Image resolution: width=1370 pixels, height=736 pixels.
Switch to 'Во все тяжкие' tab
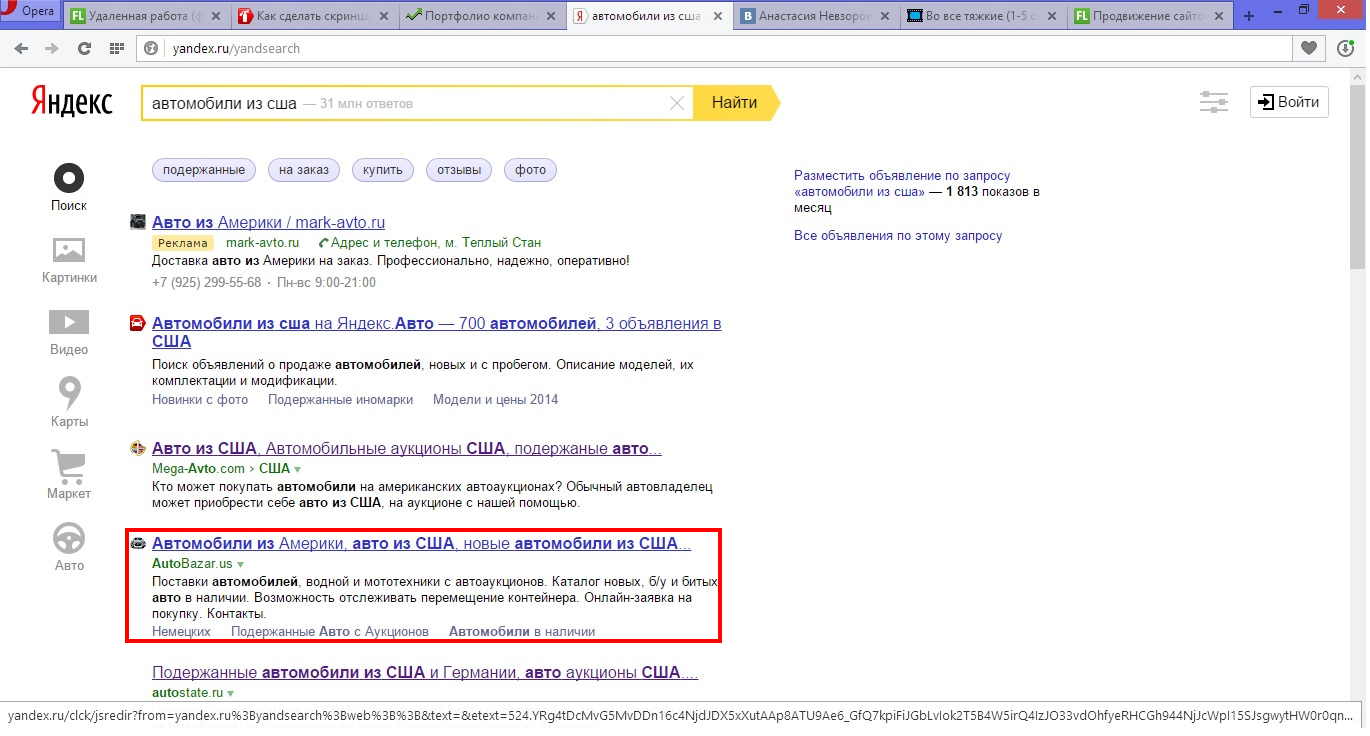pos(984,16)
